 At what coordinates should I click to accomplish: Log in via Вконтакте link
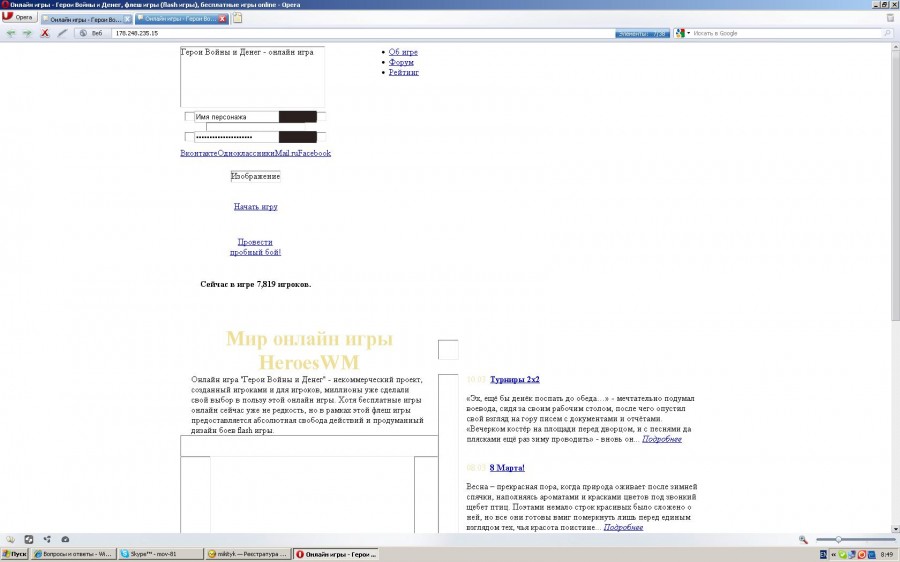click(x=199, y=153)
